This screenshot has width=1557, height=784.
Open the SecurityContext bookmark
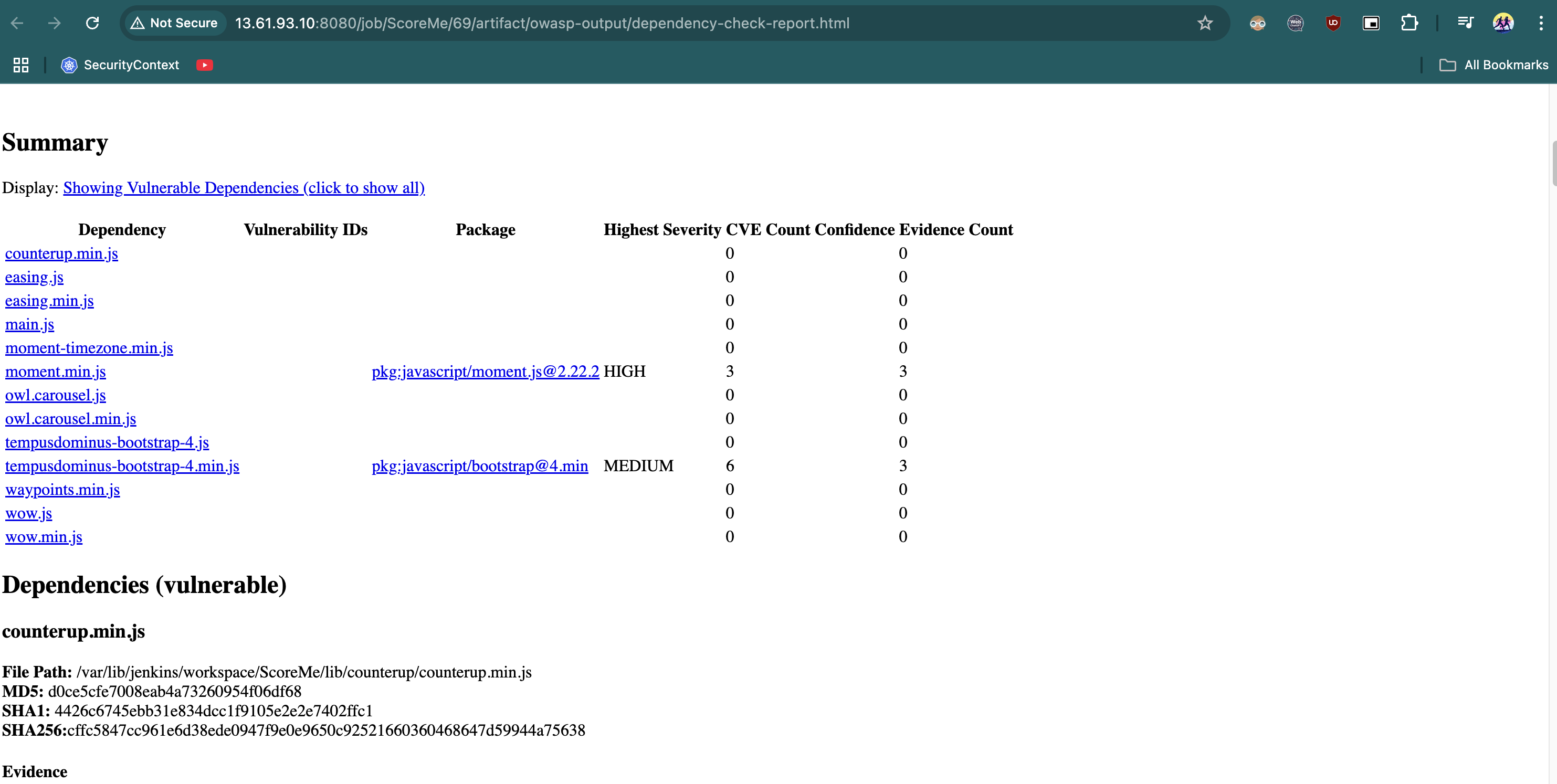pyautogui.click(x=120, y=65)
